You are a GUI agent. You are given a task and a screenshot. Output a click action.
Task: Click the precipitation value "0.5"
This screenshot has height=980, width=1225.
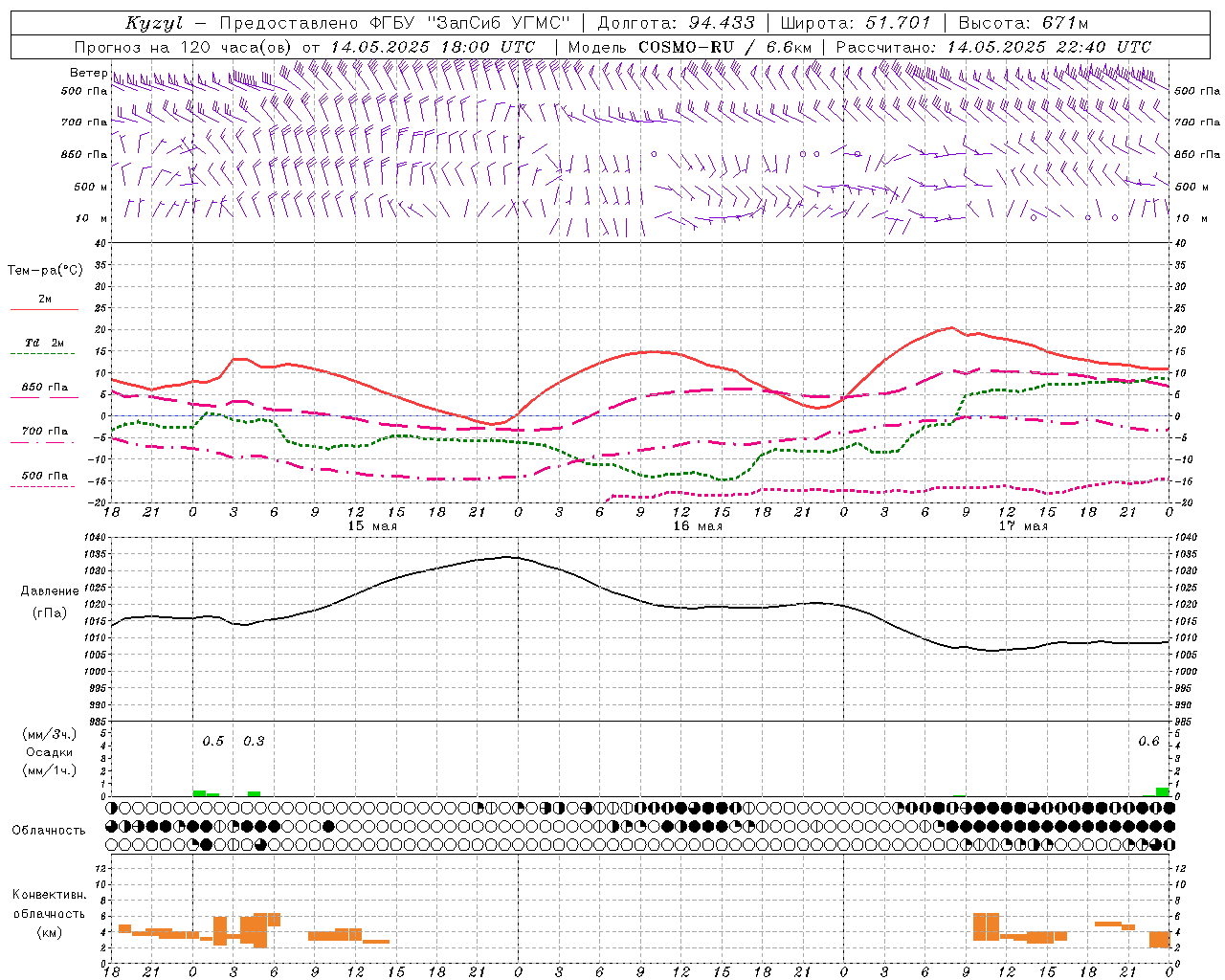(x=213, y=742)
